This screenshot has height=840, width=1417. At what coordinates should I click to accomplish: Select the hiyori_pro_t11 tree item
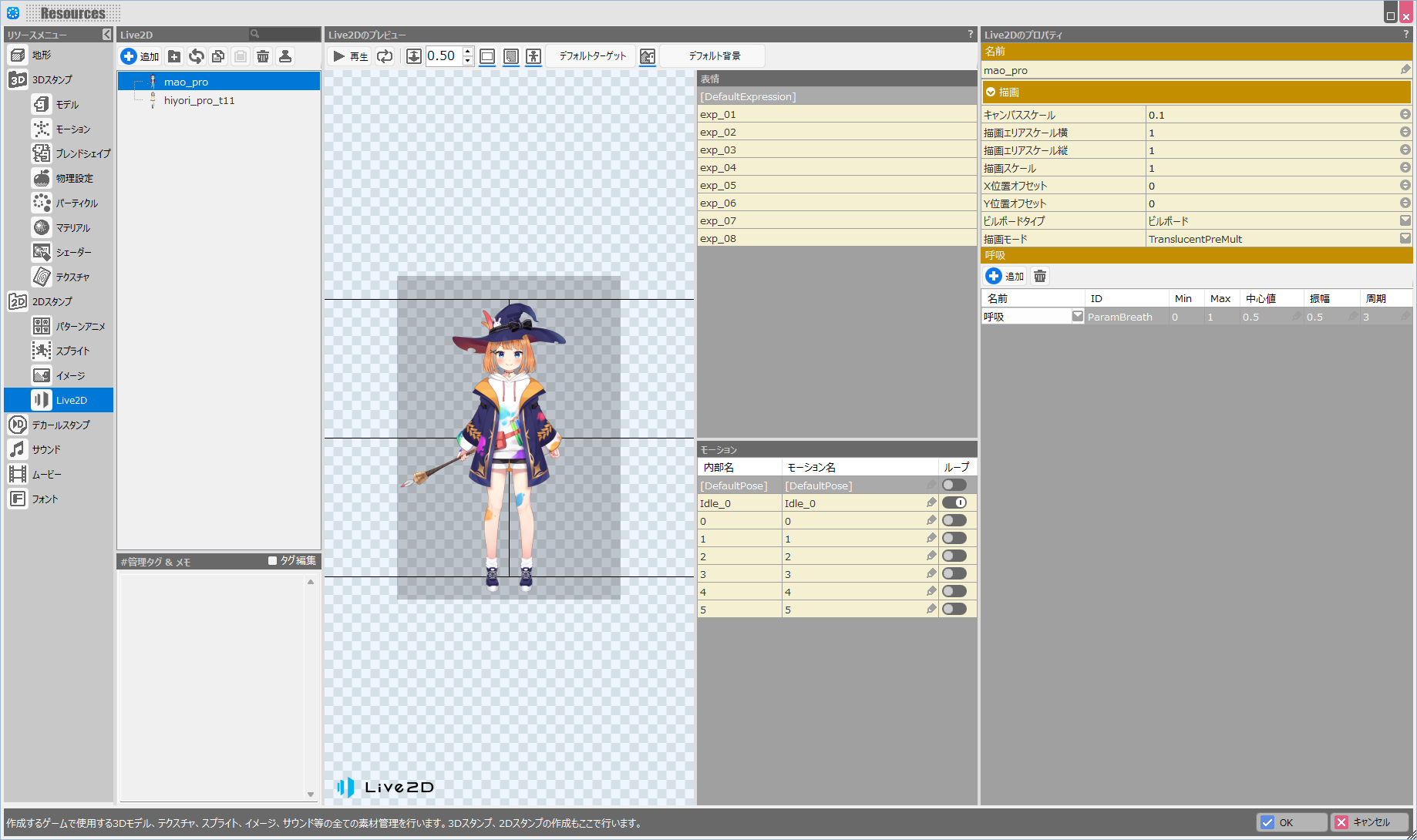tap(199, 100)
